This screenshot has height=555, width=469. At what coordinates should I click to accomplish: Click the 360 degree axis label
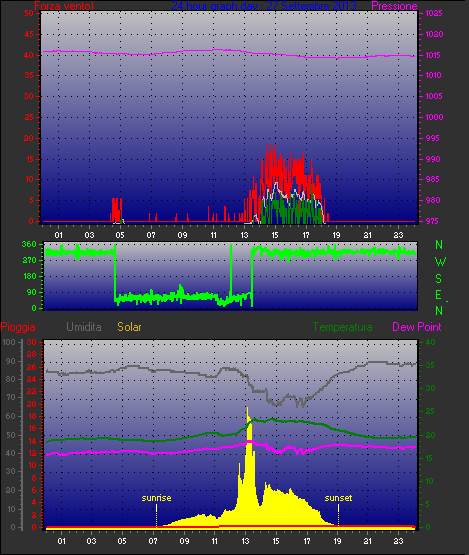pyautogui.click(x=29, y=244)
